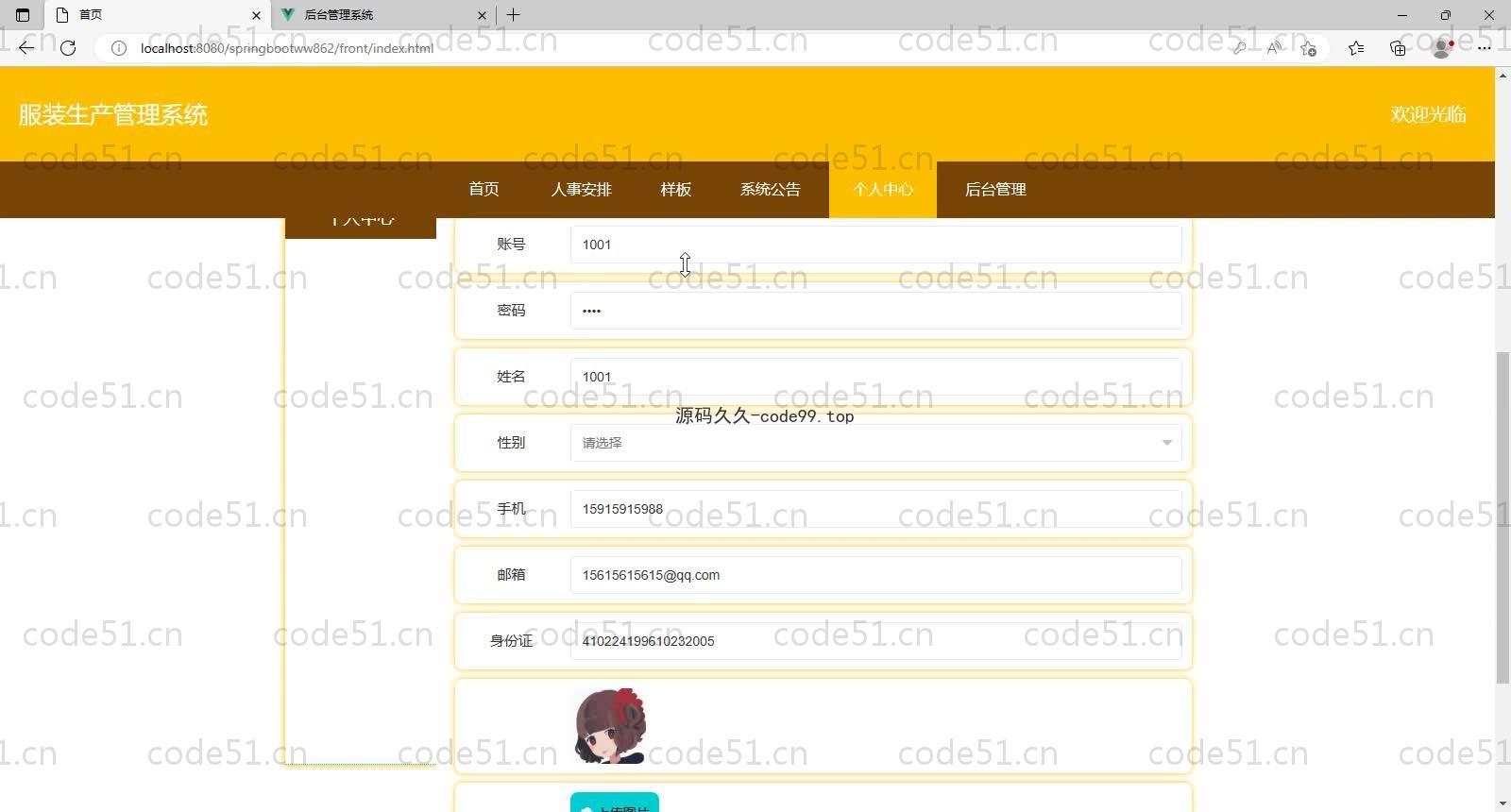
Task: Switch to the 后台管理系统 browser tab
Action: pyautogui.click(x=382, y=15)
